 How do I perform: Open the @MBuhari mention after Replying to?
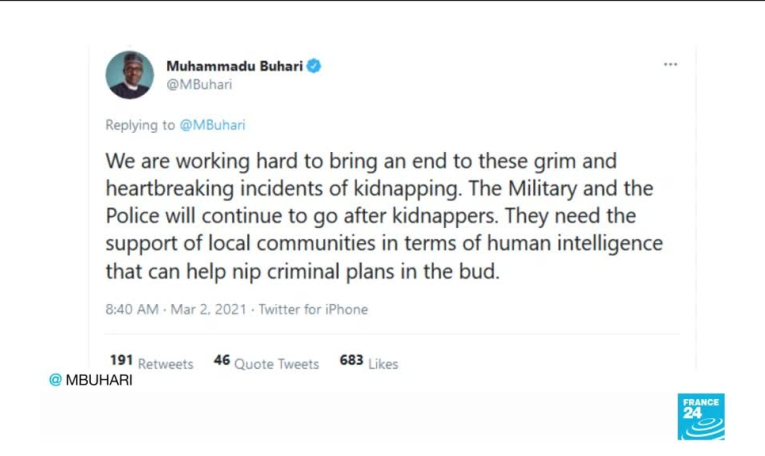click(212, 125)
